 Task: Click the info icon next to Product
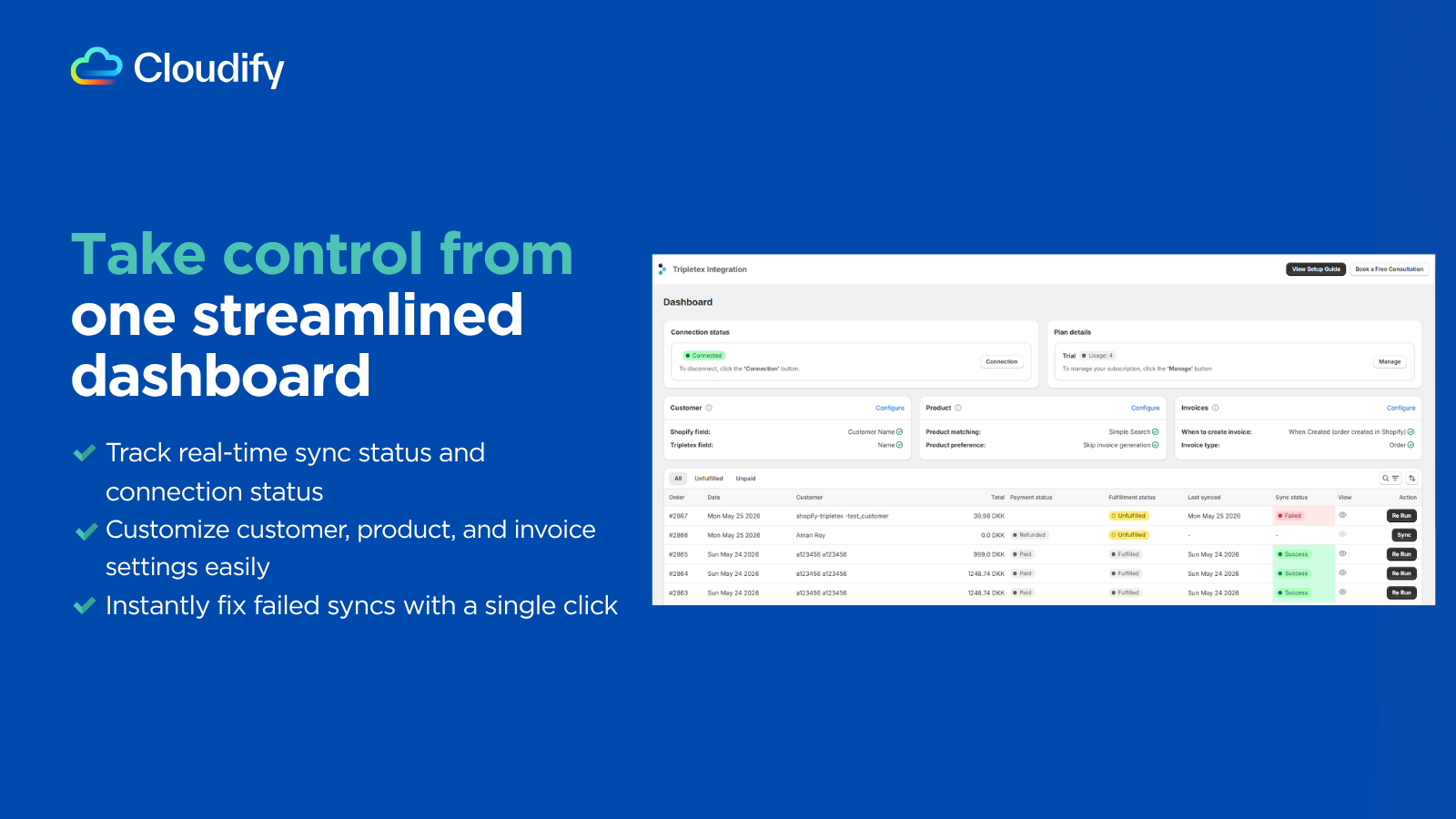(958, 408)
